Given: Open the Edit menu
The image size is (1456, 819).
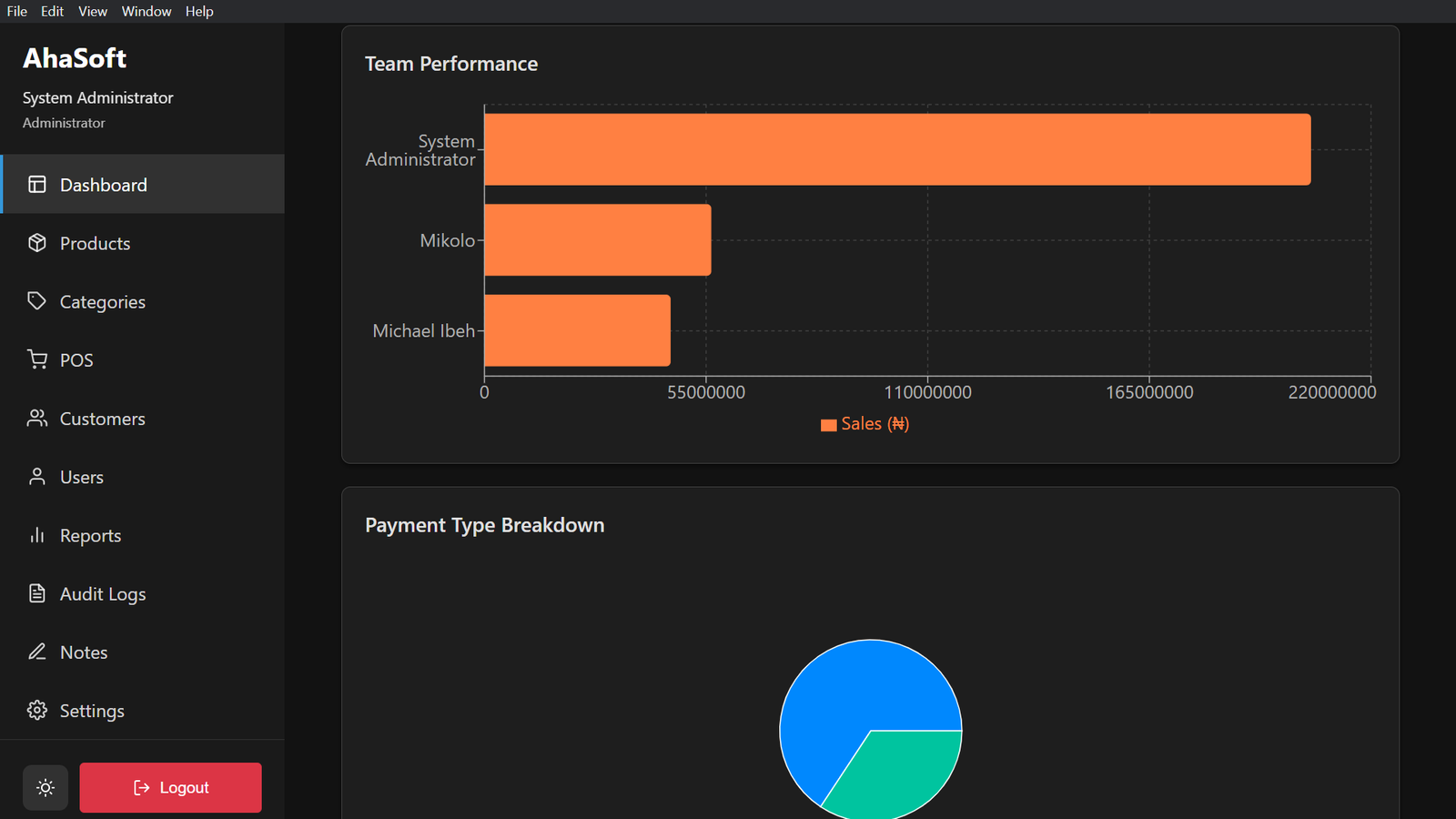Looking at the screenshot, I should [x=52, y=11].
